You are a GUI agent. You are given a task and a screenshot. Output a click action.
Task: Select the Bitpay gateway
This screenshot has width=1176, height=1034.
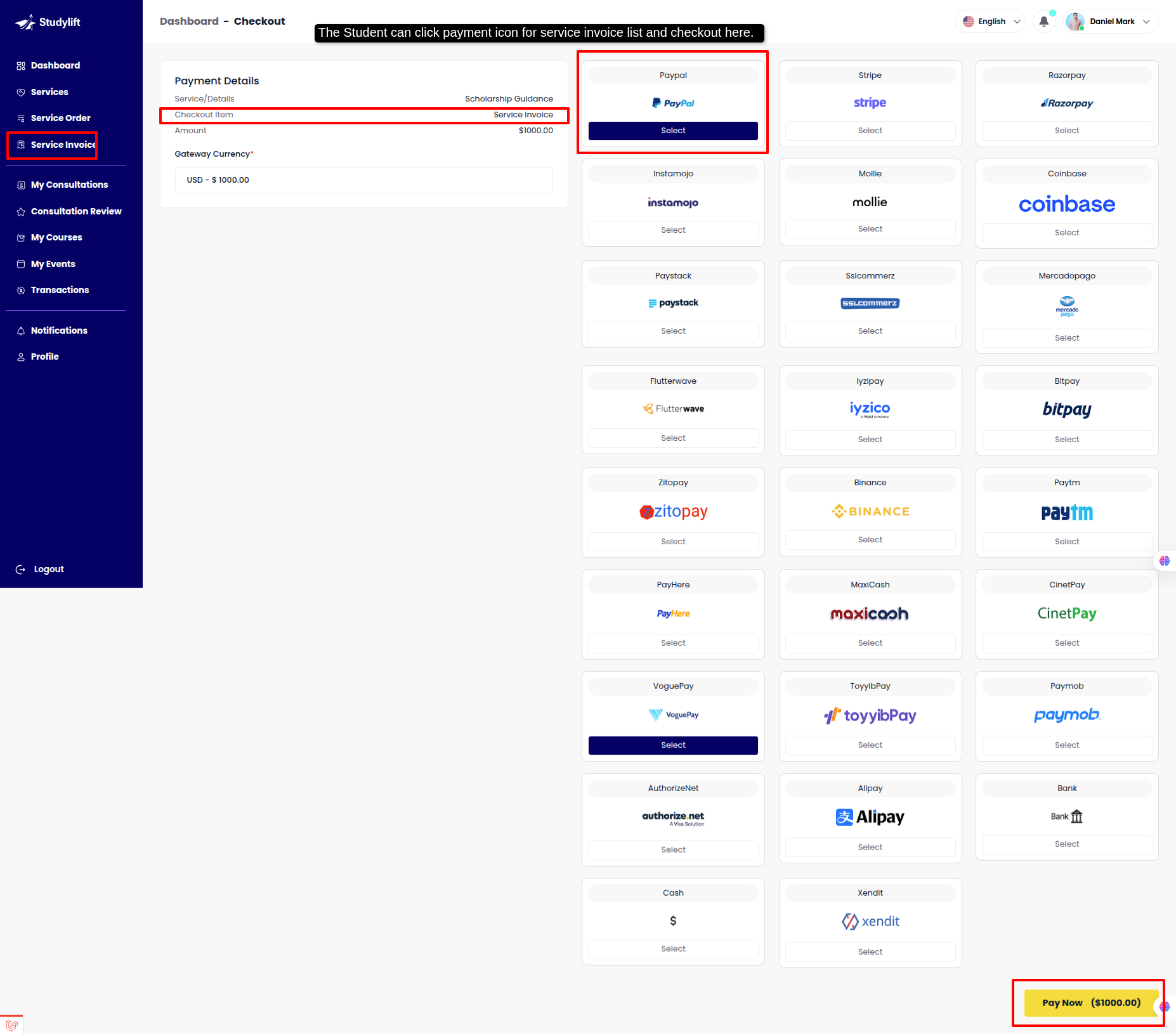point(1067,440)
